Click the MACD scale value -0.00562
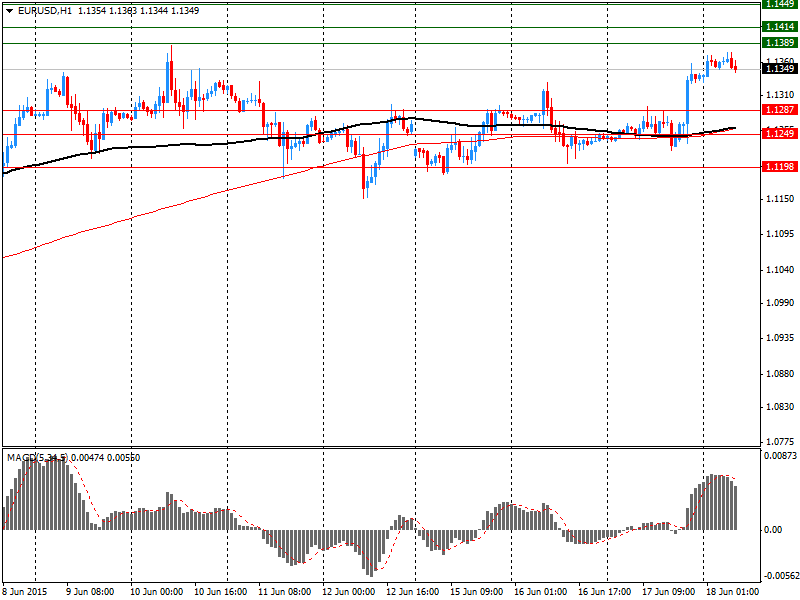Image resolution: width=800 pixels, height=600 pixels. 781,576
